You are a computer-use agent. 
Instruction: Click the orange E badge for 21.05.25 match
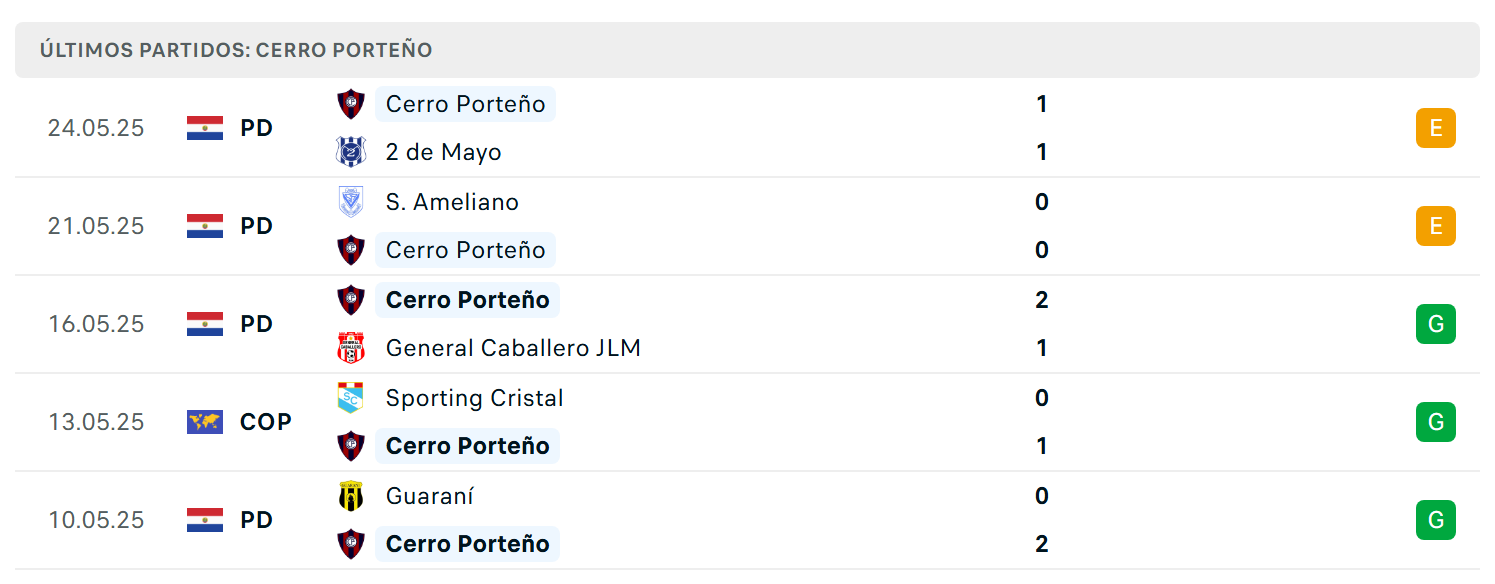click(x=1436, y=226)
